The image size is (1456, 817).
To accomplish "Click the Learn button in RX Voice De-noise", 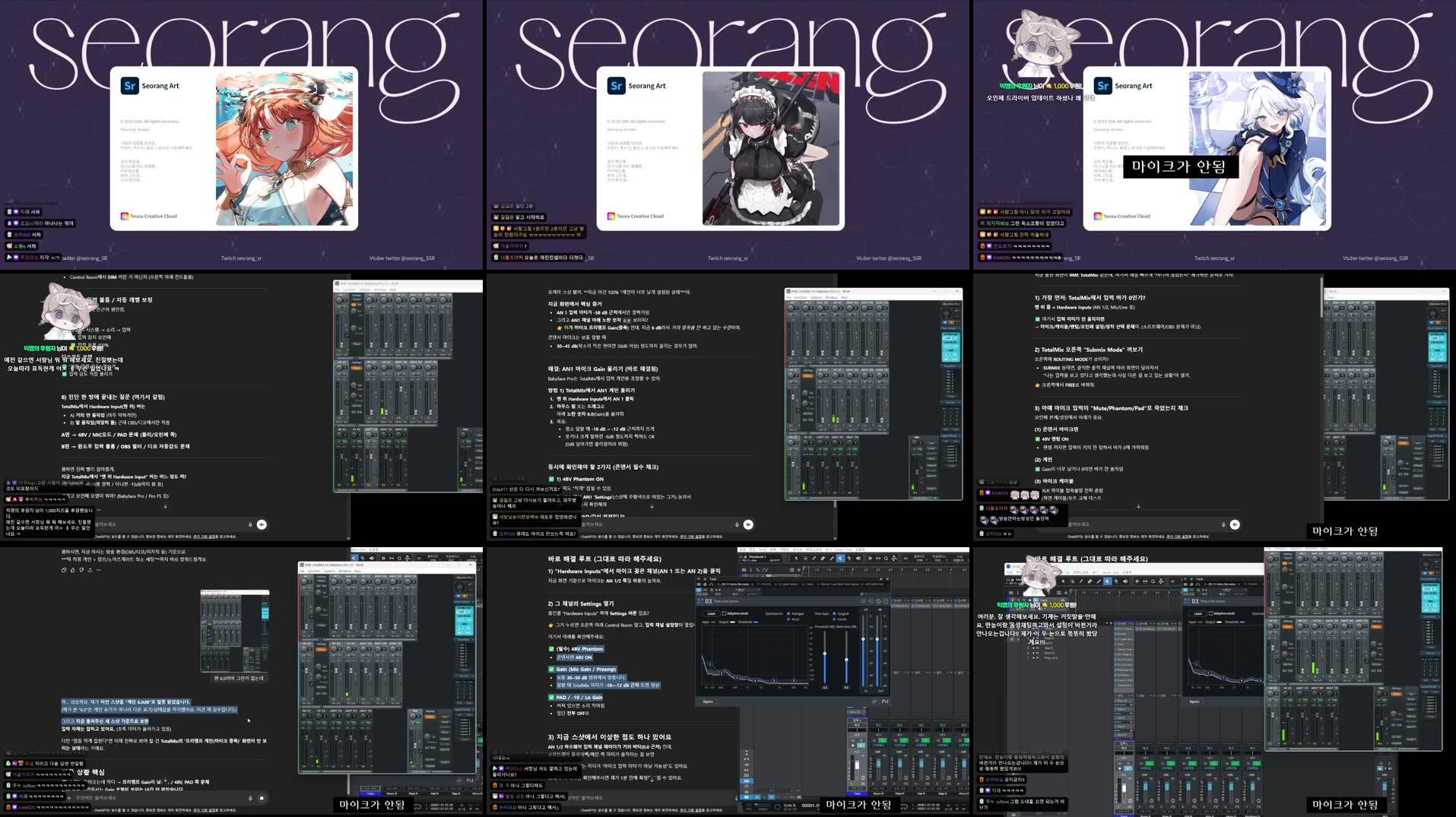I will pos(711,613).
